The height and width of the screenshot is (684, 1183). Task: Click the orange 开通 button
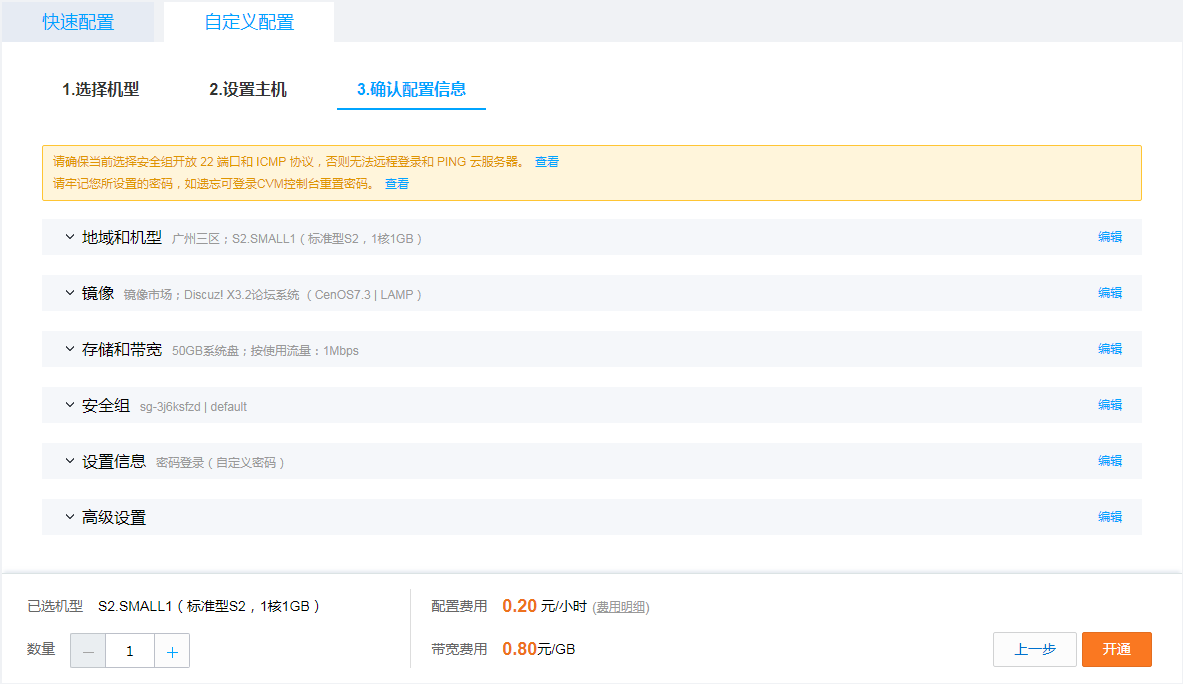click(1117, 649)
